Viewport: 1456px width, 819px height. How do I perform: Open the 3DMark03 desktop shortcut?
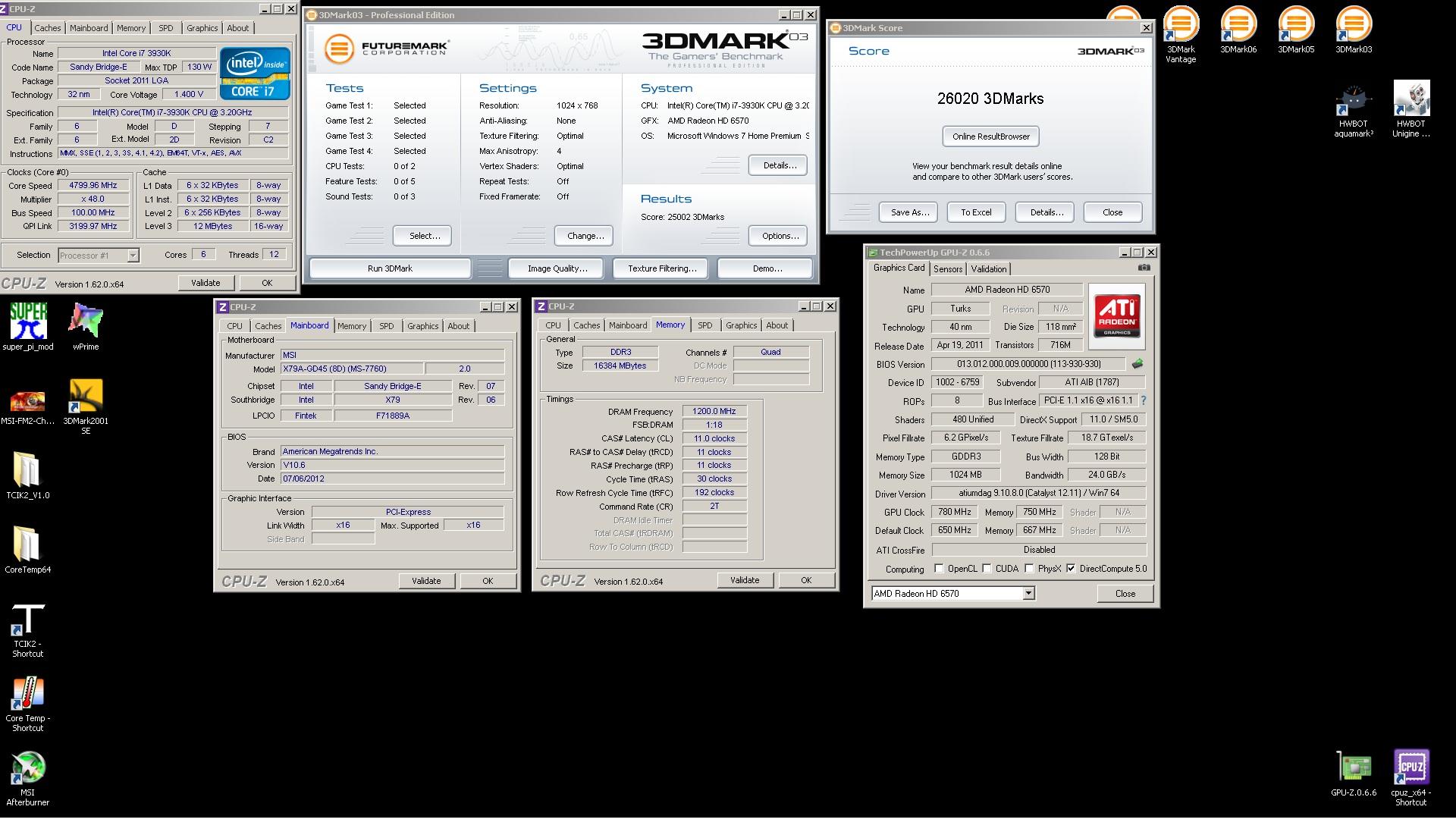click(x=1354, y=30)
